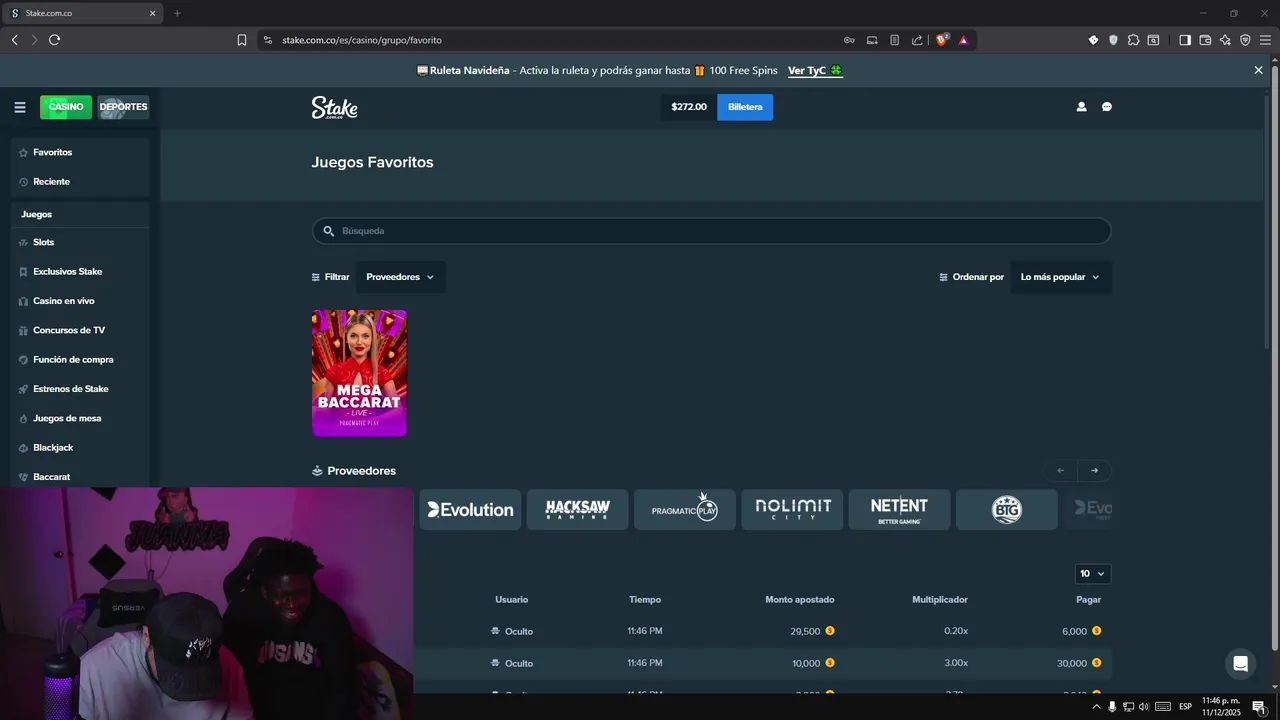This screenshot has height=720, width=1280.
Task: Click the Búsqueda search field
Action: tap(711, 231)
